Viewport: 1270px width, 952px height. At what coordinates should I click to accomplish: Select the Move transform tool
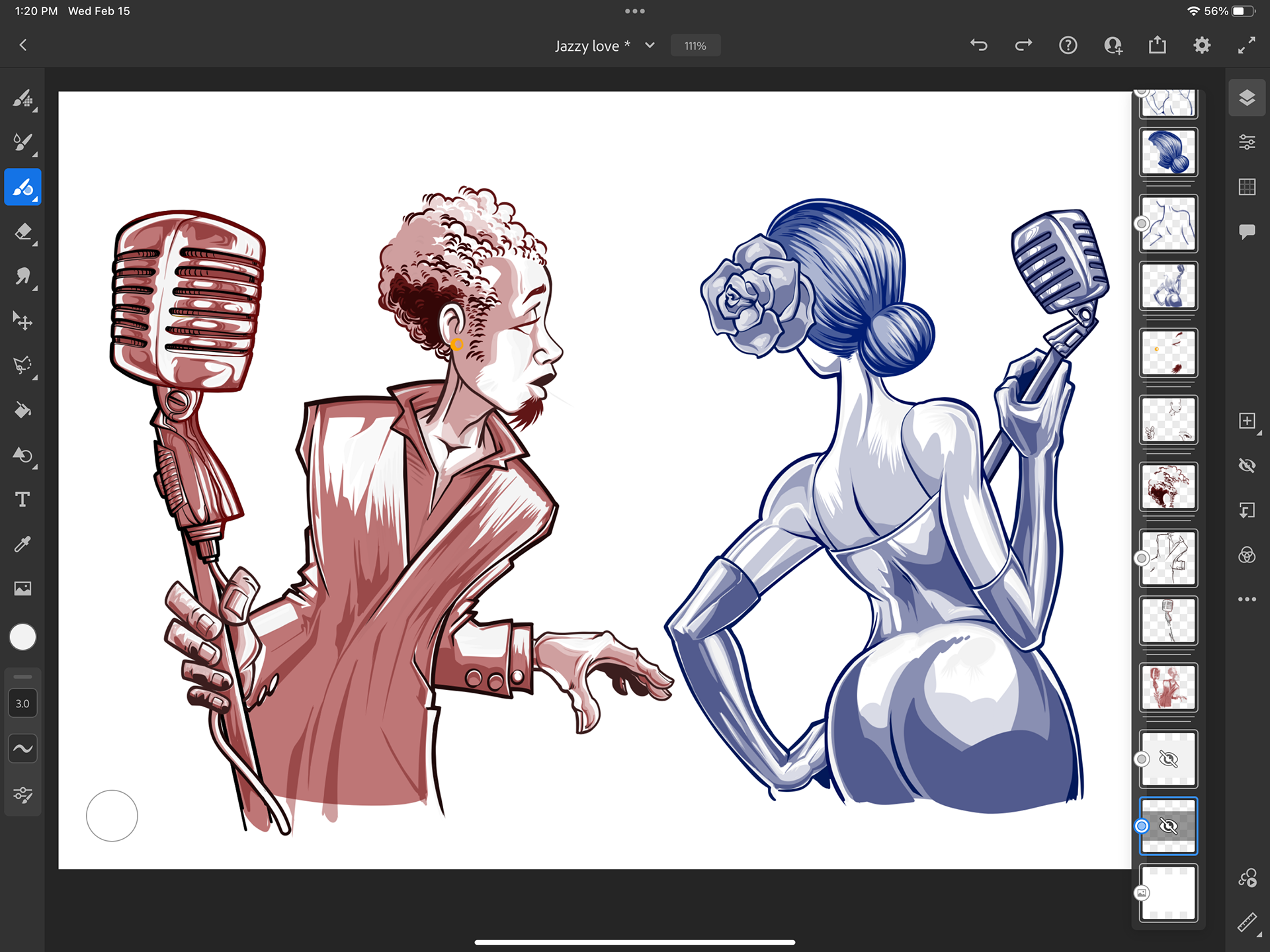tap(23, 322)
